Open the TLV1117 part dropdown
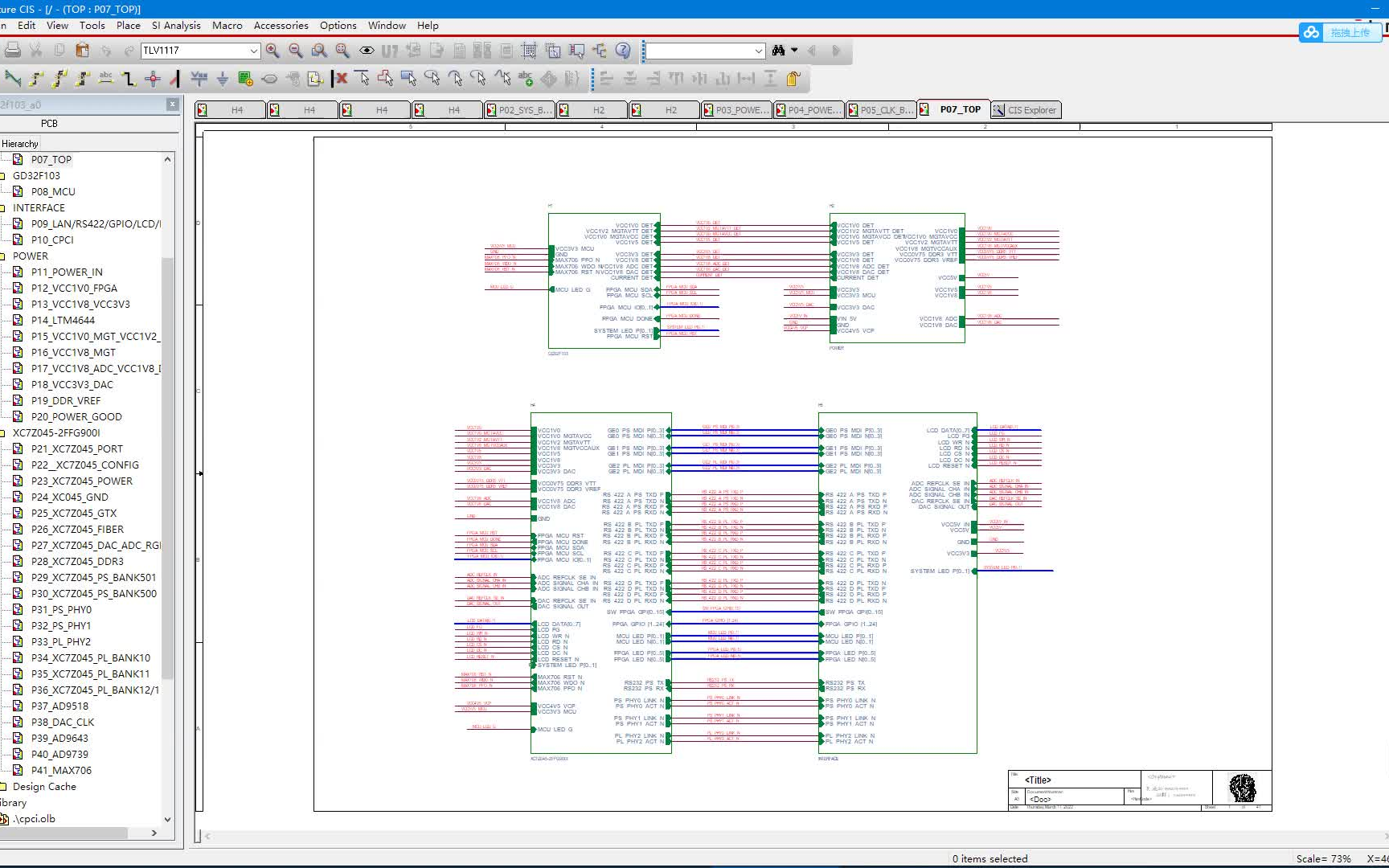The width and height of the screenshot is (1389, 868). 254,51
